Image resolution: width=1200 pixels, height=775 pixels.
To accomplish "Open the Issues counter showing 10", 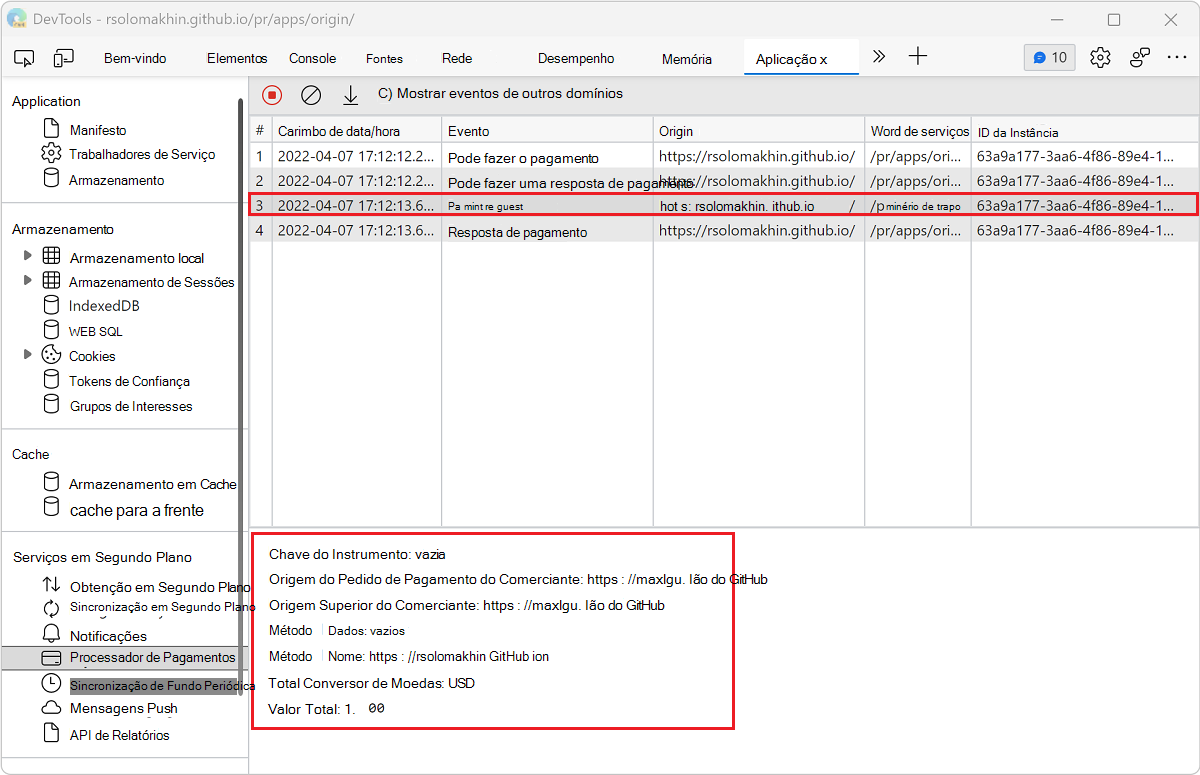I will click(x=1049, y=58).
